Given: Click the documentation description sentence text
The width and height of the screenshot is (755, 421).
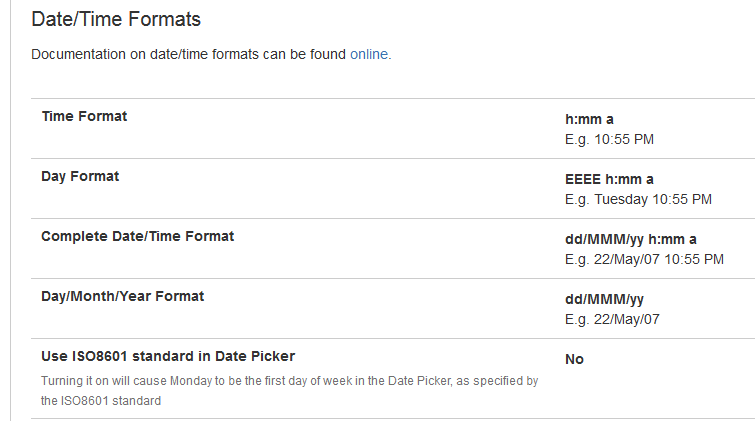Looking at the screenshot, I should coord(189,54).
